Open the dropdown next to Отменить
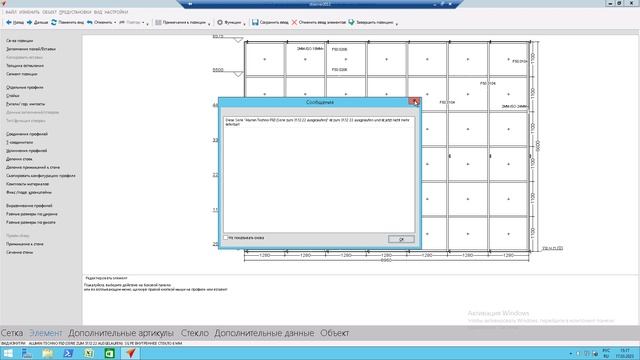Image resolution: width=640 pixels, height=360 pixels. [115, 23]
